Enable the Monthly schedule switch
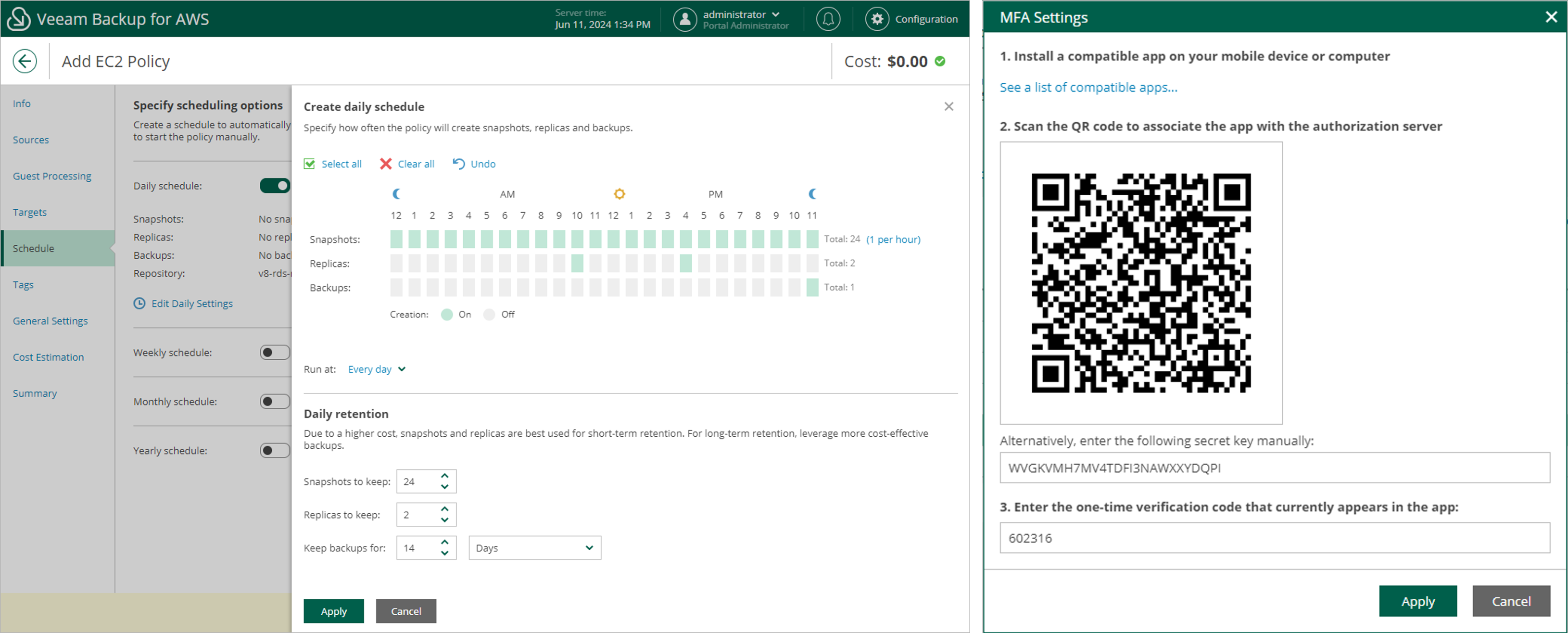Screen dimensions: 1568x633 pos(275,401)
